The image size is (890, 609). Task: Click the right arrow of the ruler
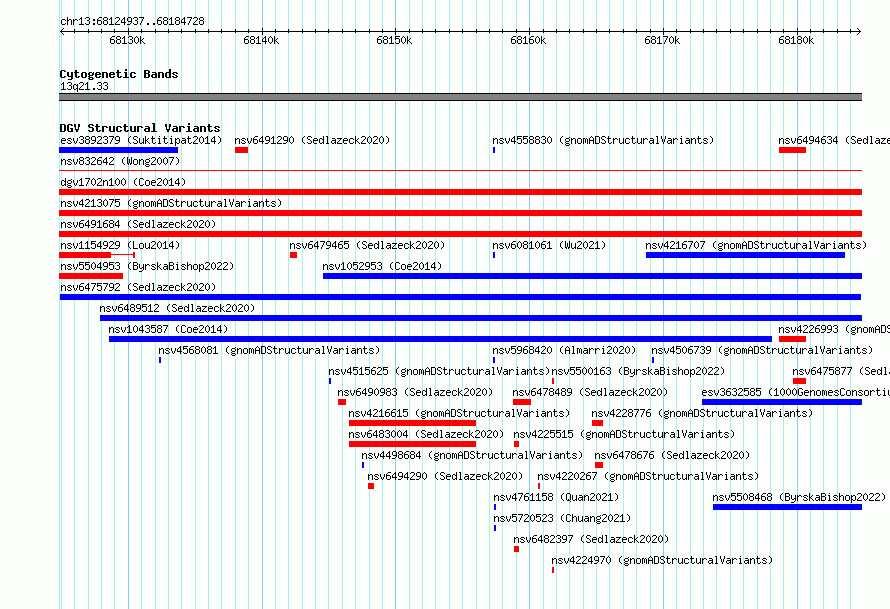[x=859, y=32]
